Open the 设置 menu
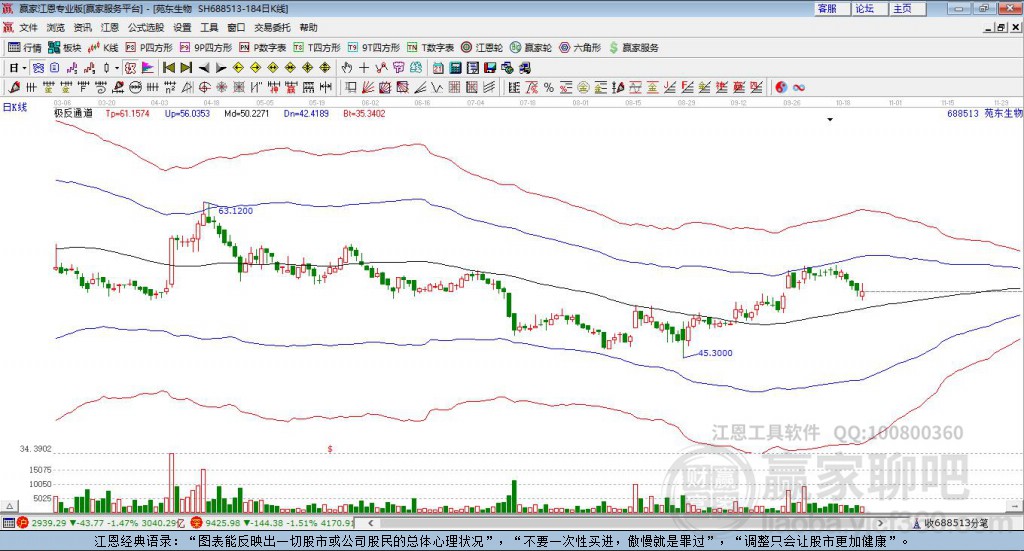 pyautogui.click(x=182, y=27)
